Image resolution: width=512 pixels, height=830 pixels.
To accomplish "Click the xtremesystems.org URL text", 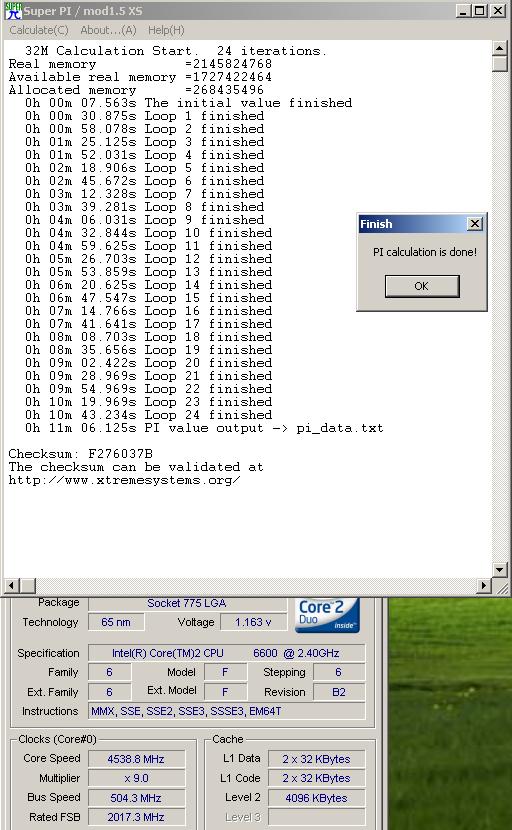I will coord(124,480).
